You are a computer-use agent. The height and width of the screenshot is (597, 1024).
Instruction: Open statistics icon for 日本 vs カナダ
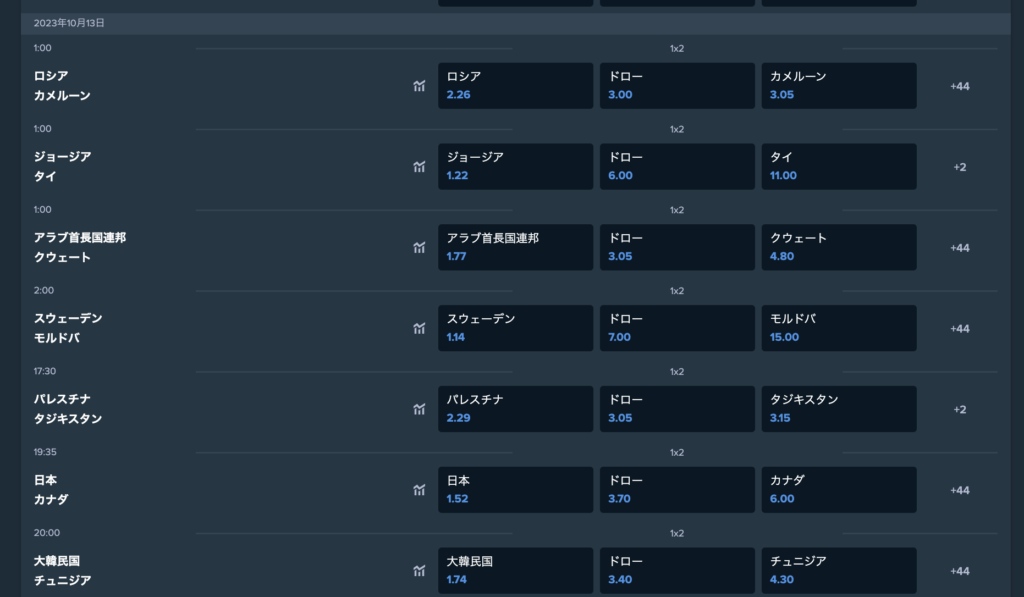click(x=419, y=490)
